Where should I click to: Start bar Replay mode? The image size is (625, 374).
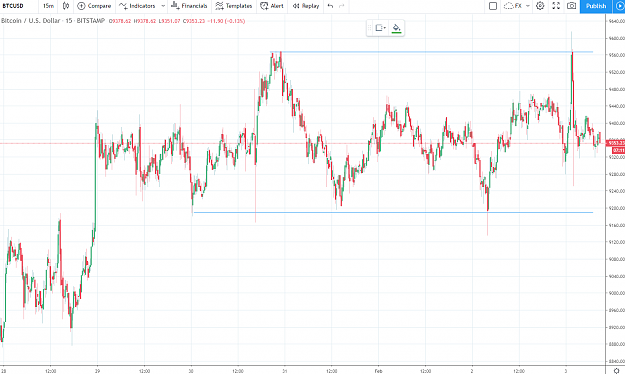point(306,6)
